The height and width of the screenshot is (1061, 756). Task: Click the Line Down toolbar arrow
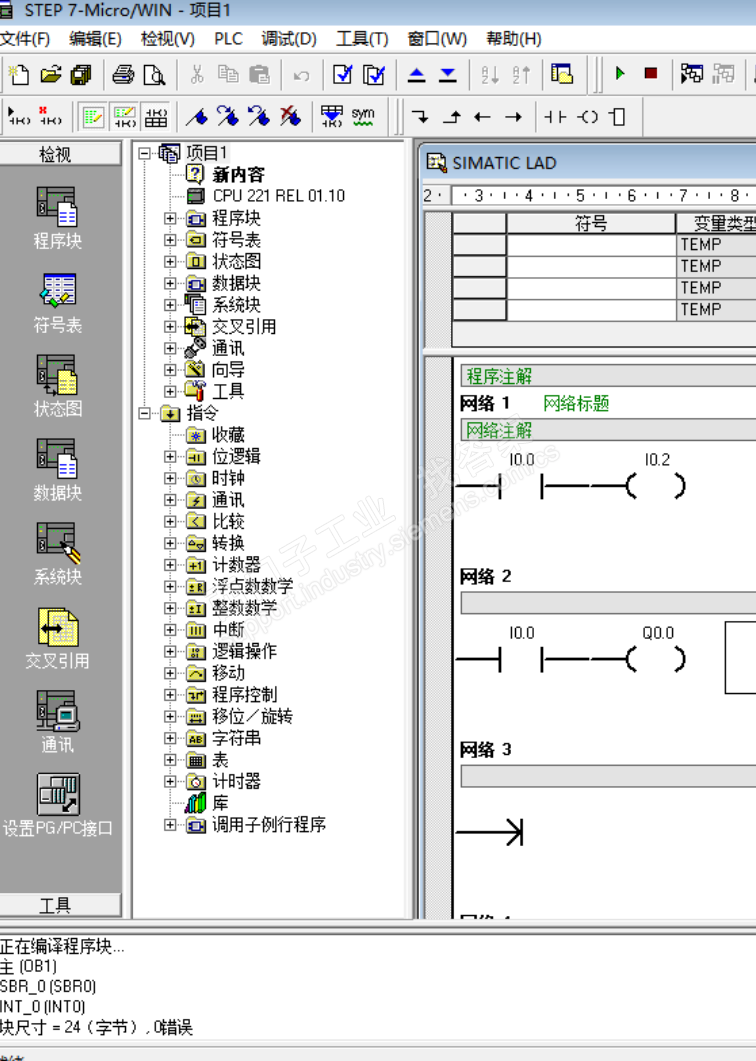coord(420,116)
